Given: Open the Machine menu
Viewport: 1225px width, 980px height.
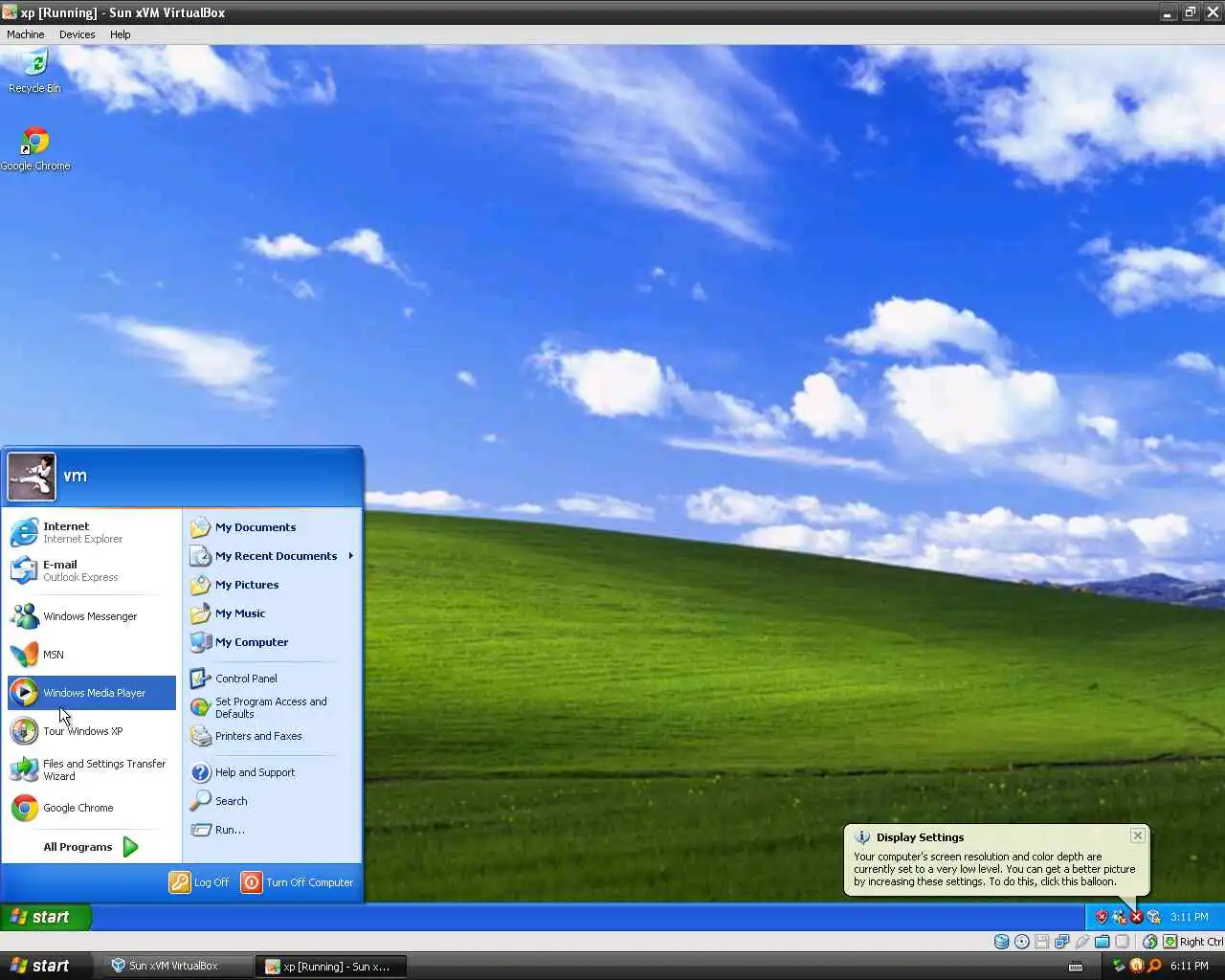Looking at the screenshot, I should pyautogui.click(x=26, y=34).
